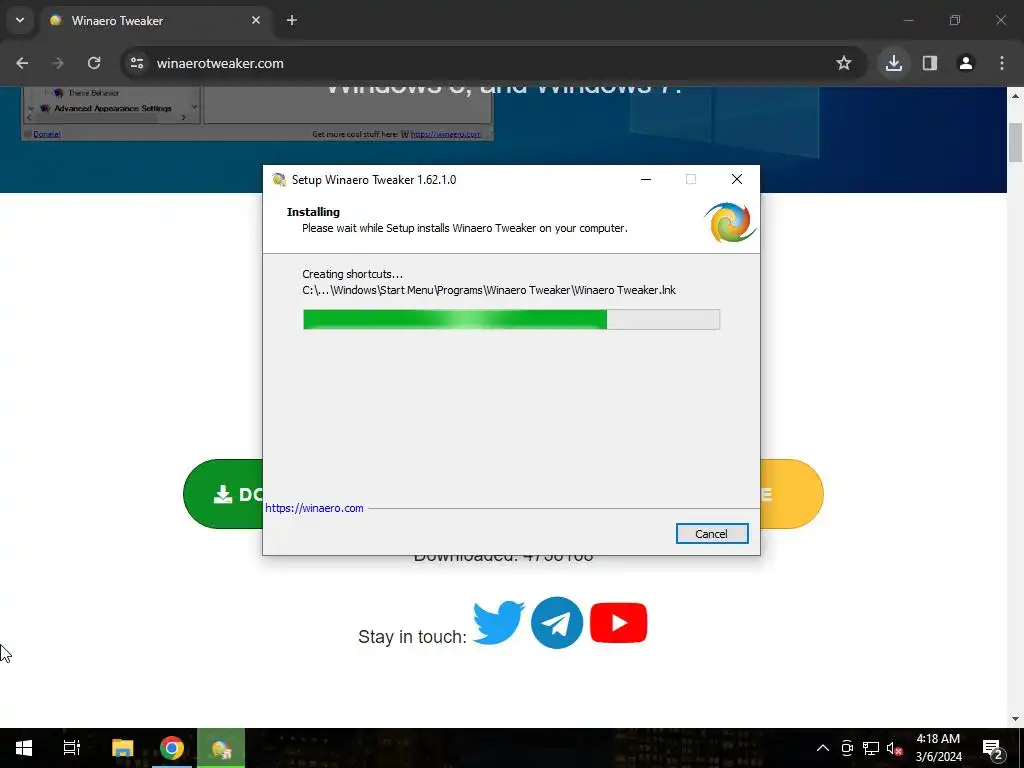
Task: Open Task View from taskbar
Action: [72, 748]
